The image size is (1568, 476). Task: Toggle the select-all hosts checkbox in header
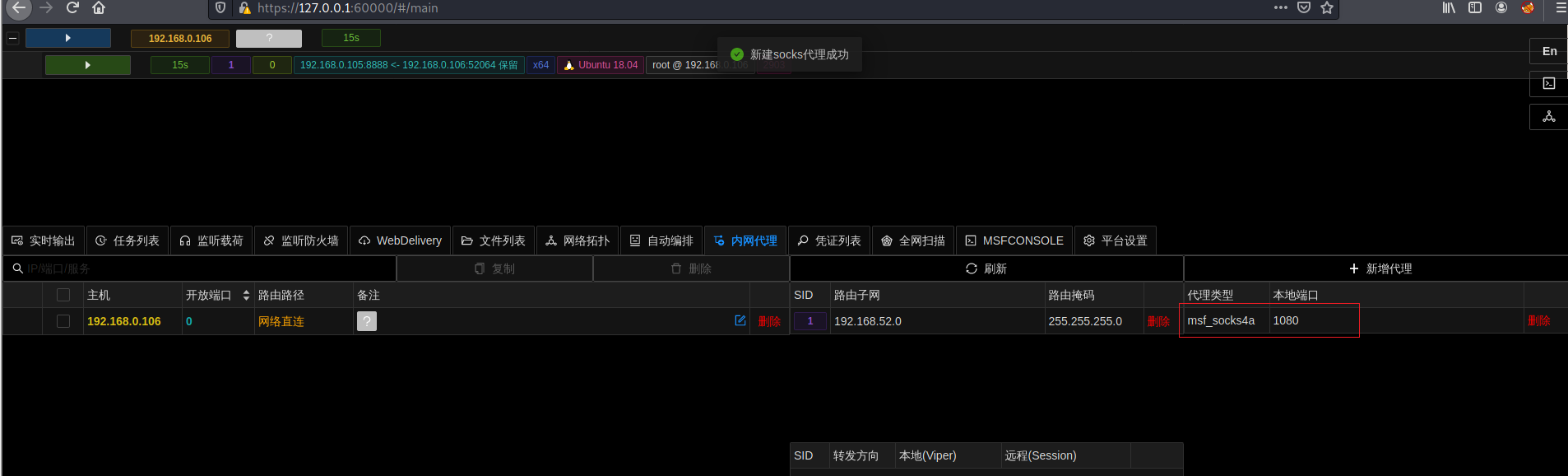(63, 295)
